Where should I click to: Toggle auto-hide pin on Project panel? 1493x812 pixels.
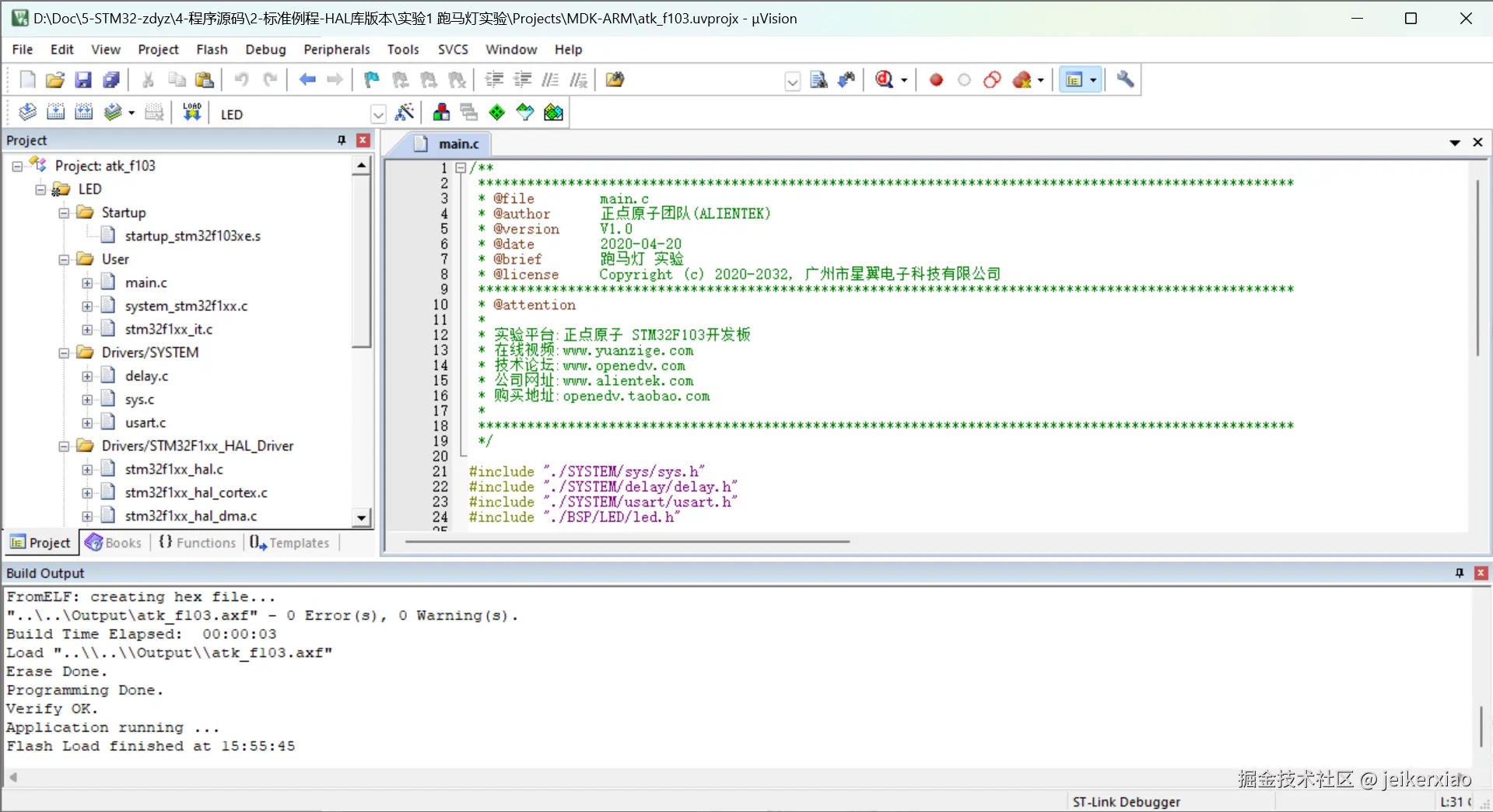341,140
